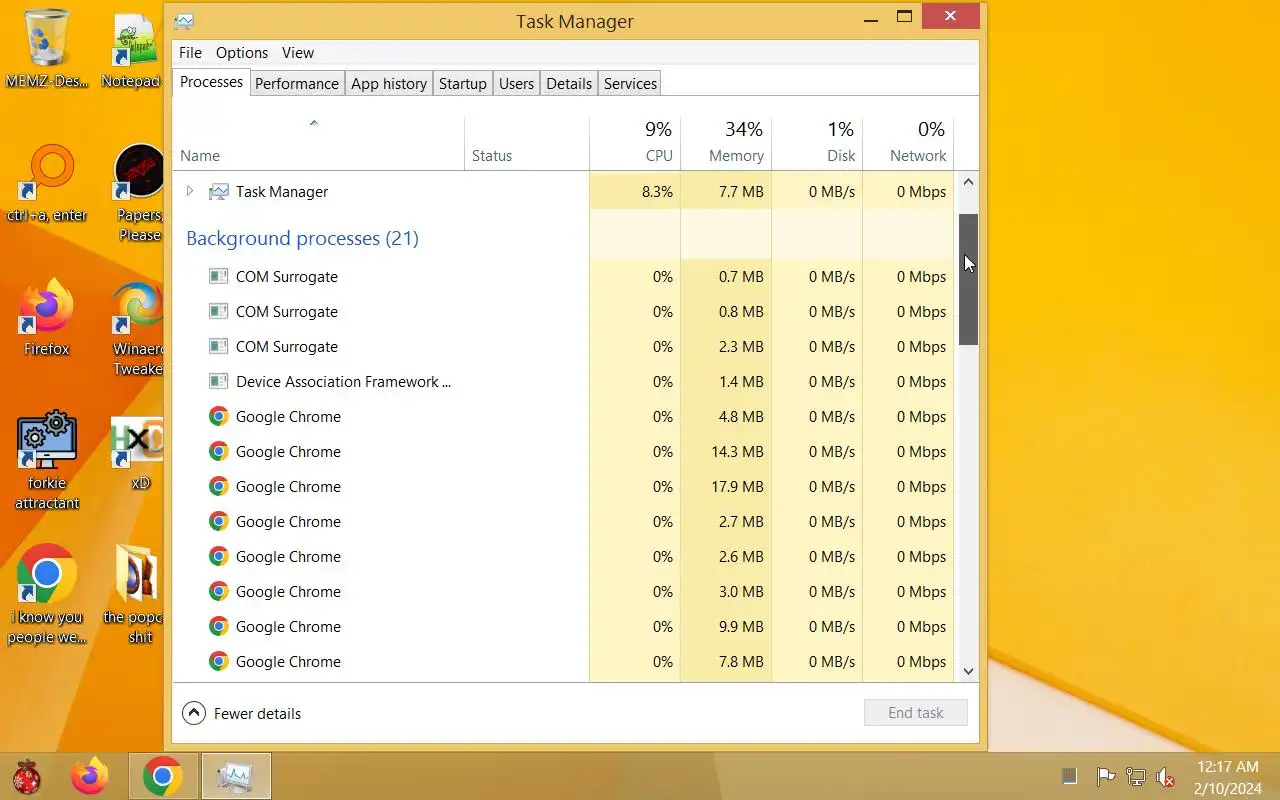Click the Task Manager title bar icon

coord(184,21)
